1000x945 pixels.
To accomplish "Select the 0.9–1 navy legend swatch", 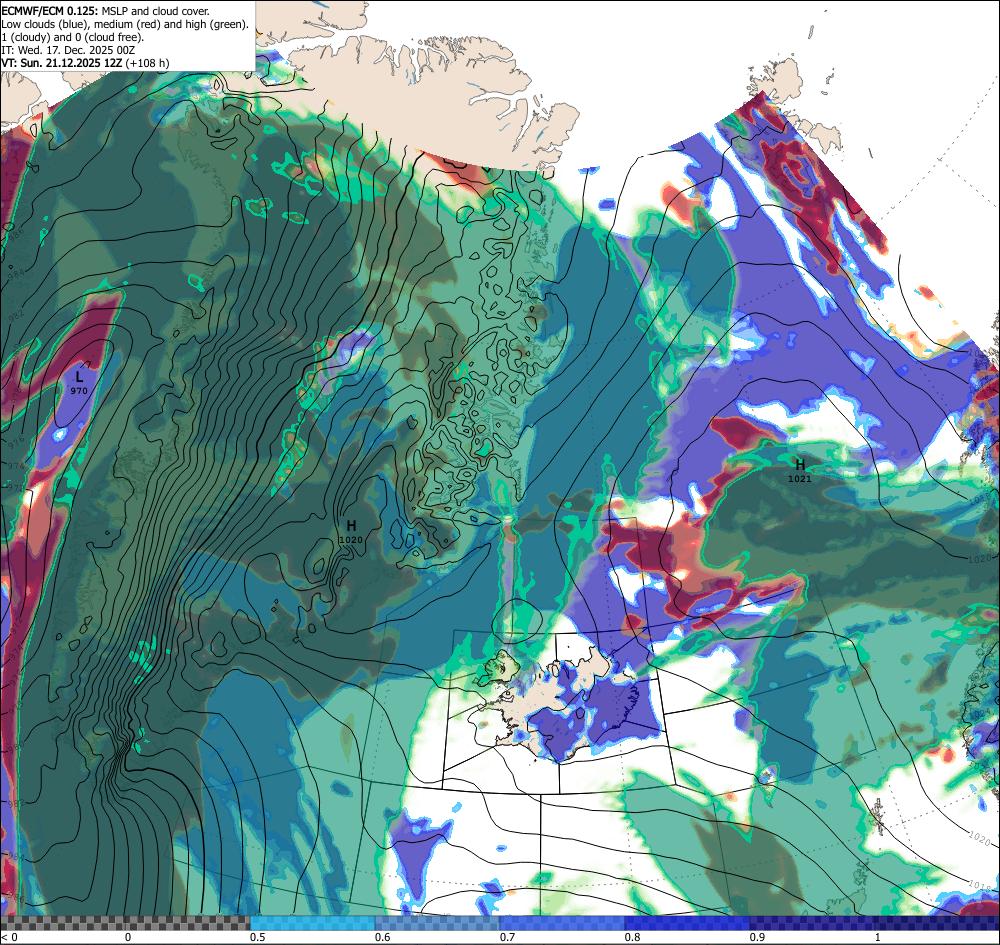I will pos(810,923).
